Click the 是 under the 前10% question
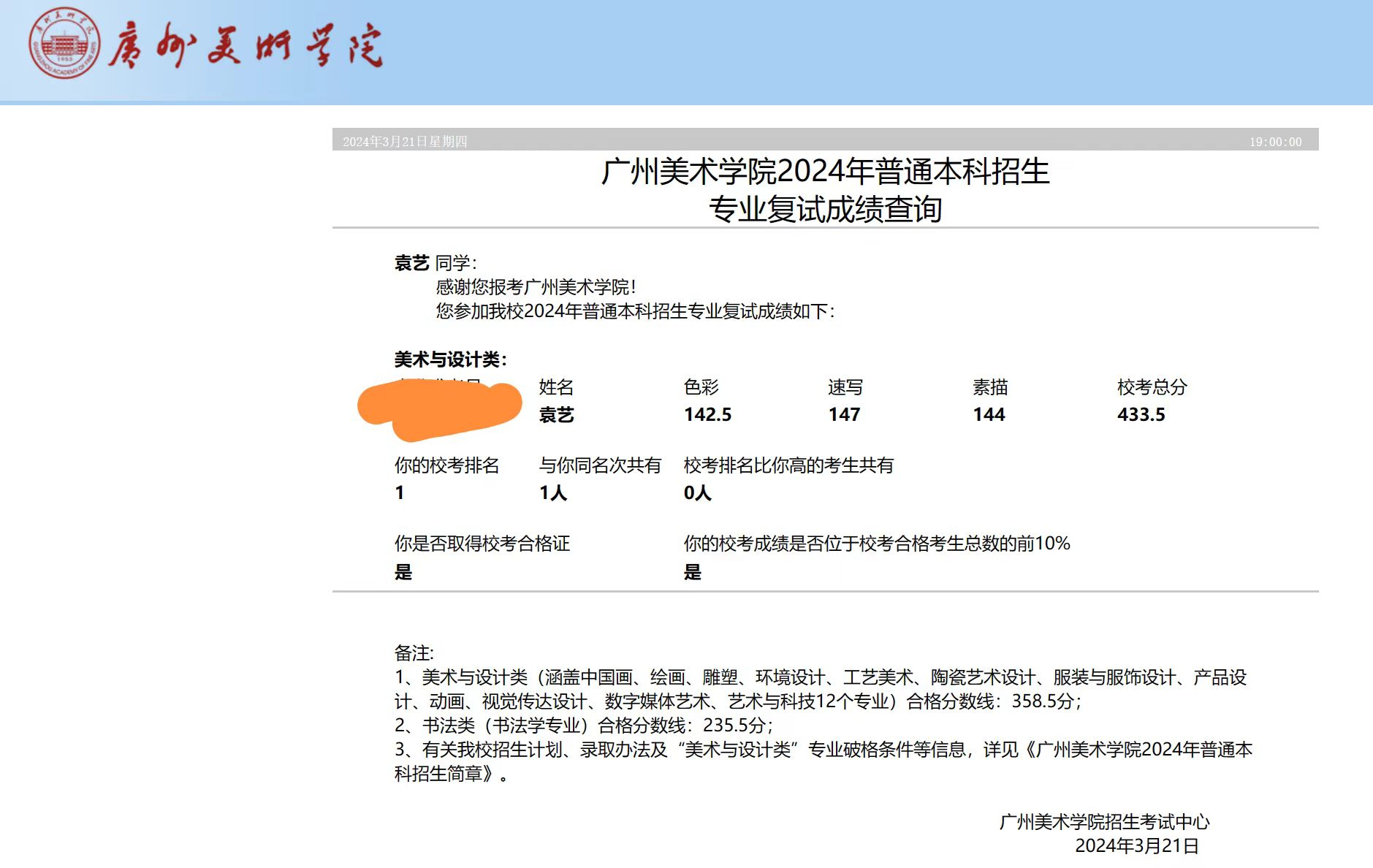The height and width of the screenshot is (868, 1373). point(693,572)
